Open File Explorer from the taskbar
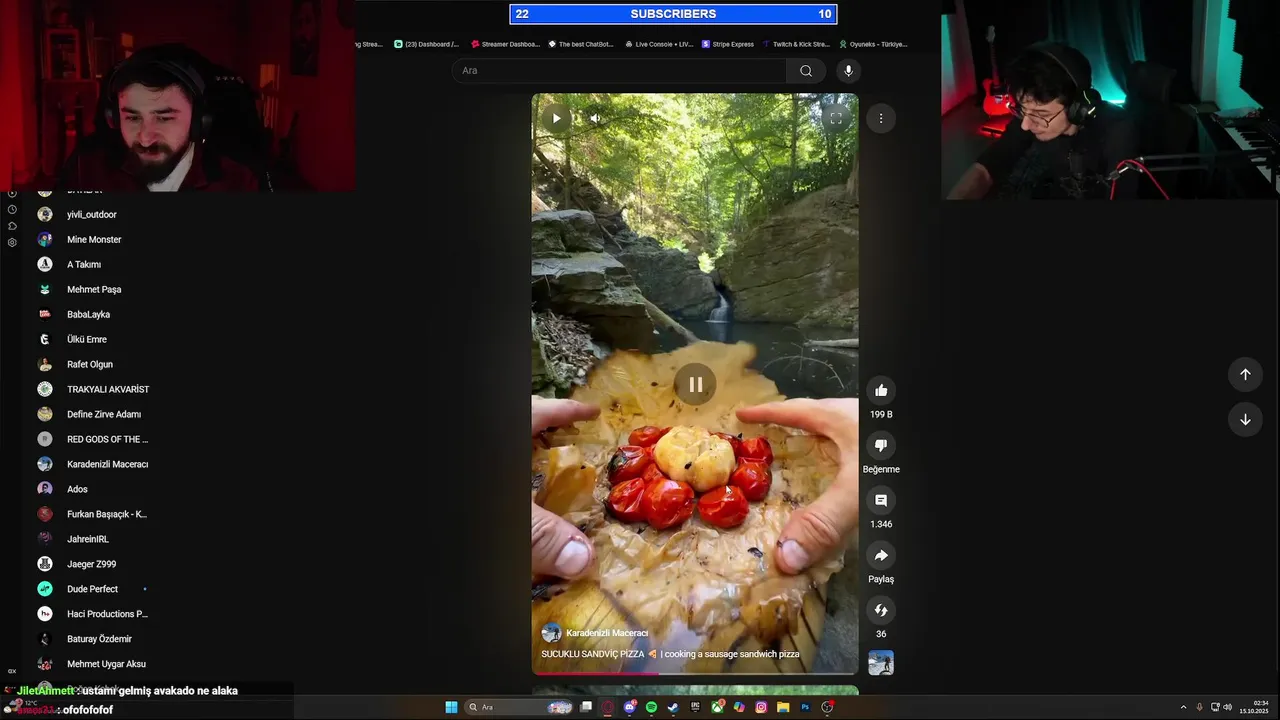 (783, 707)
